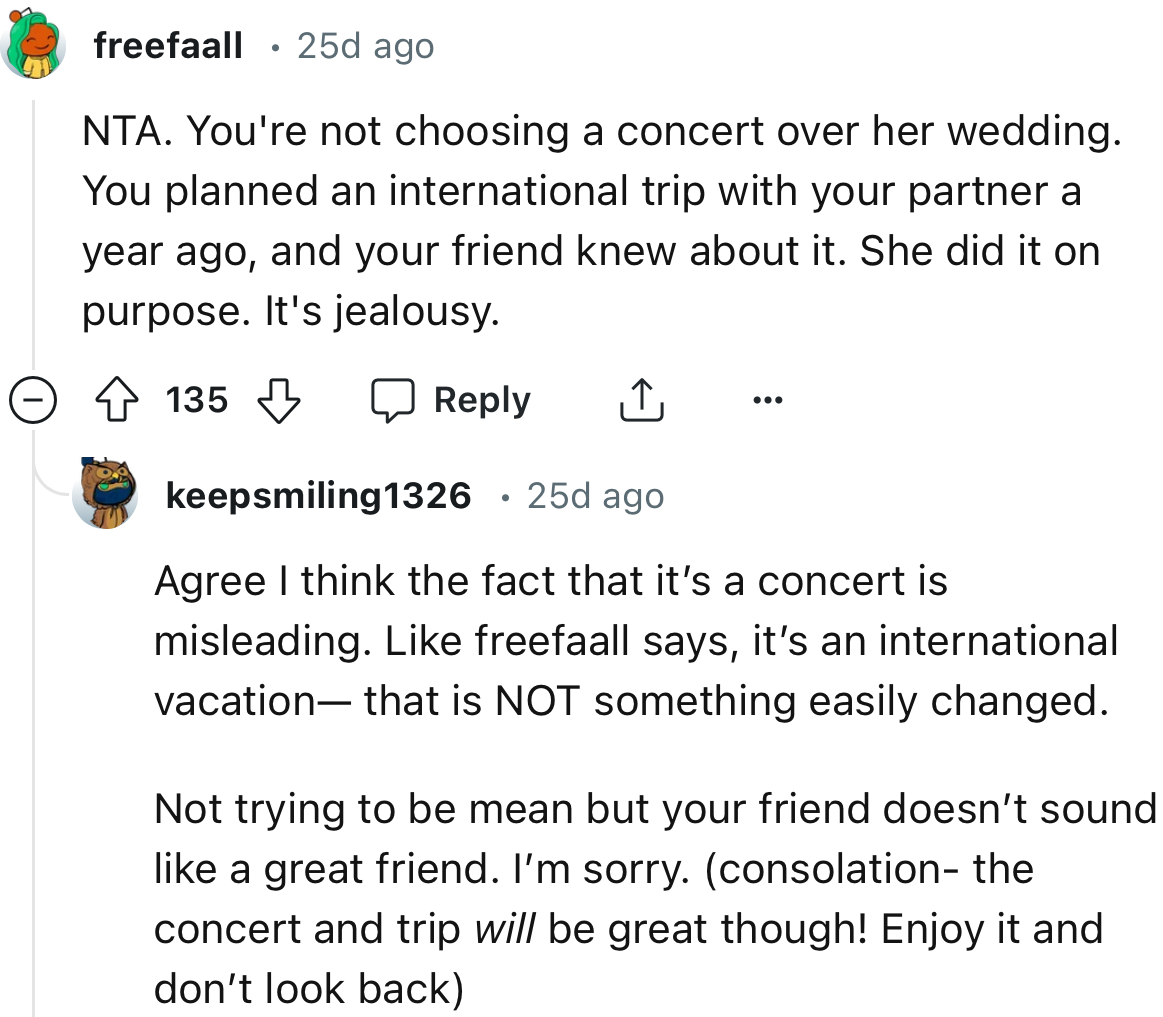Viewport: 1163px width, 1017px height.
Task: Open freefaall's profile link
Action: tap(166, 44)
